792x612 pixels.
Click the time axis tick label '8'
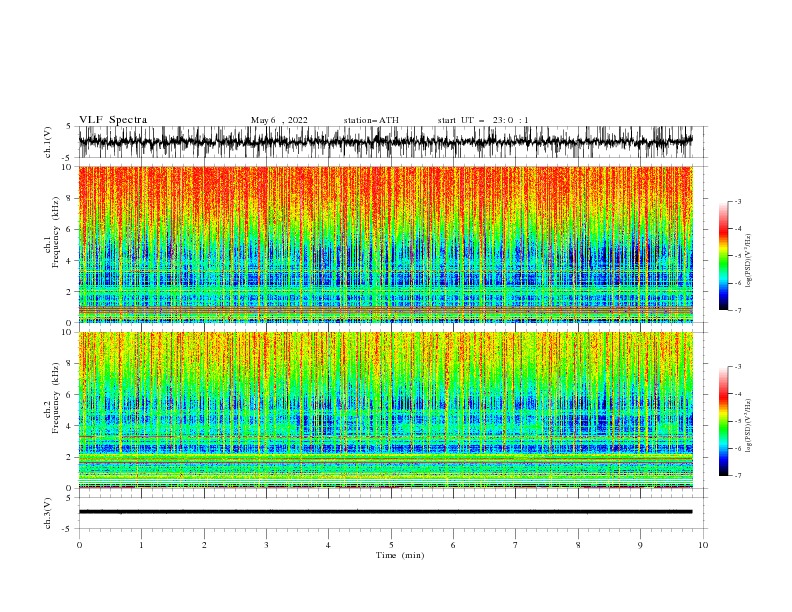click(578, 545)
